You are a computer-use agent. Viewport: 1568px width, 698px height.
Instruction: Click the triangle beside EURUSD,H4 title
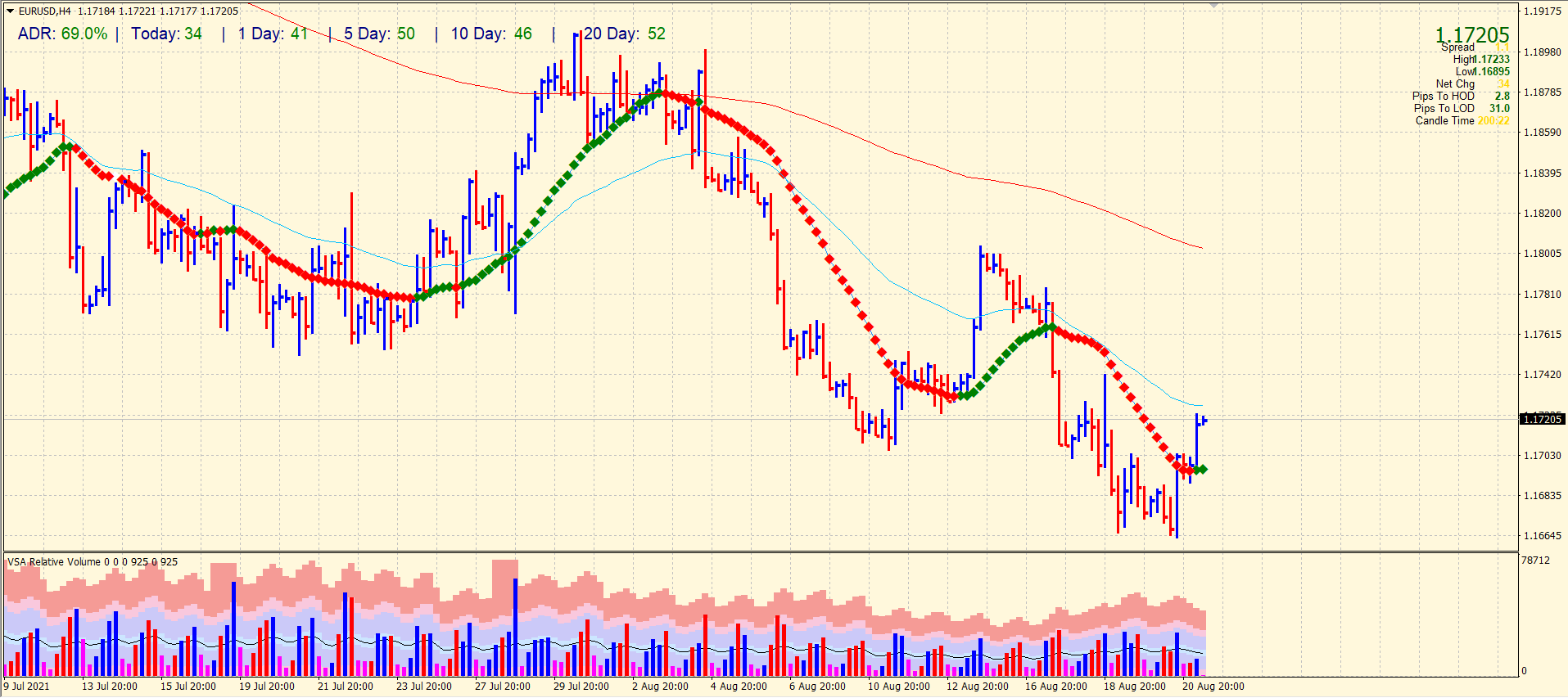click(11, 11)
